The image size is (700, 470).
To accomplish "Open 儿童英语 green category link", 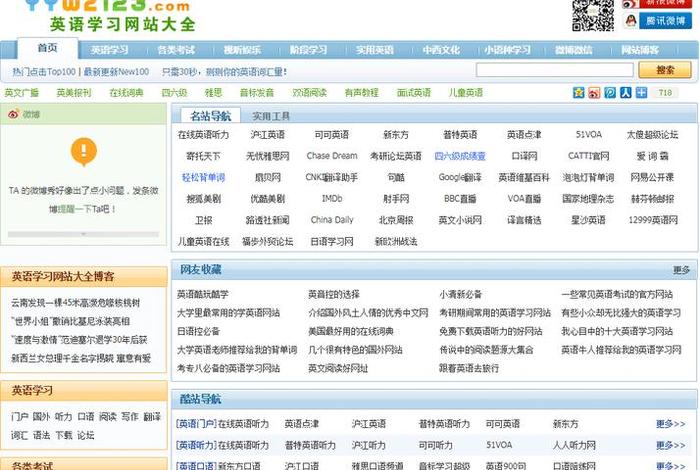I will click(x=466, y=93).
